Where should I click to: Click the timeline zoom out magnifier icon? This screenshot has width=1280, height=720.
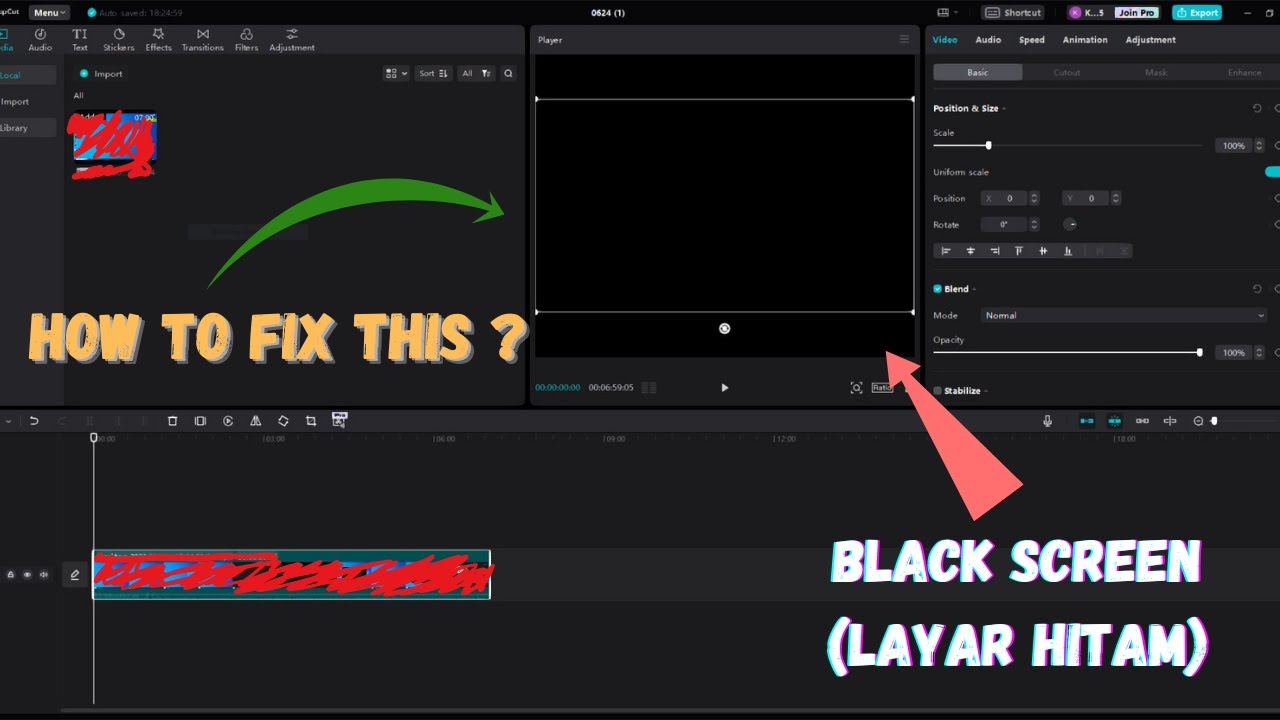(1198, 421)
